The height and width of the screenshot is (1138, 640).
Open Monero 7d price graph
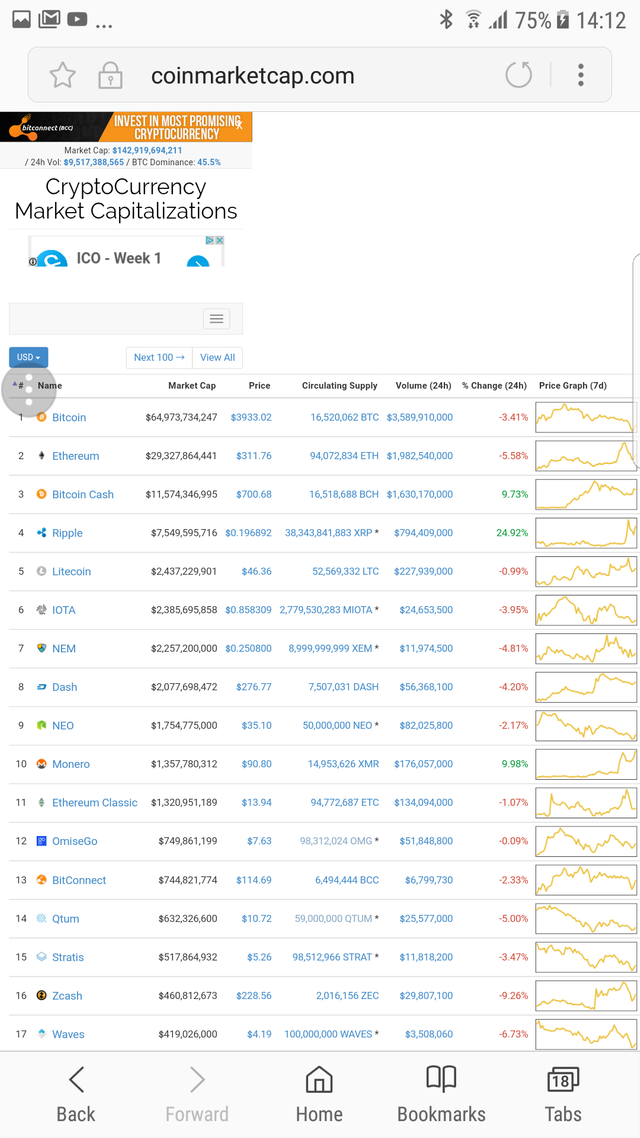coord(586,764)
